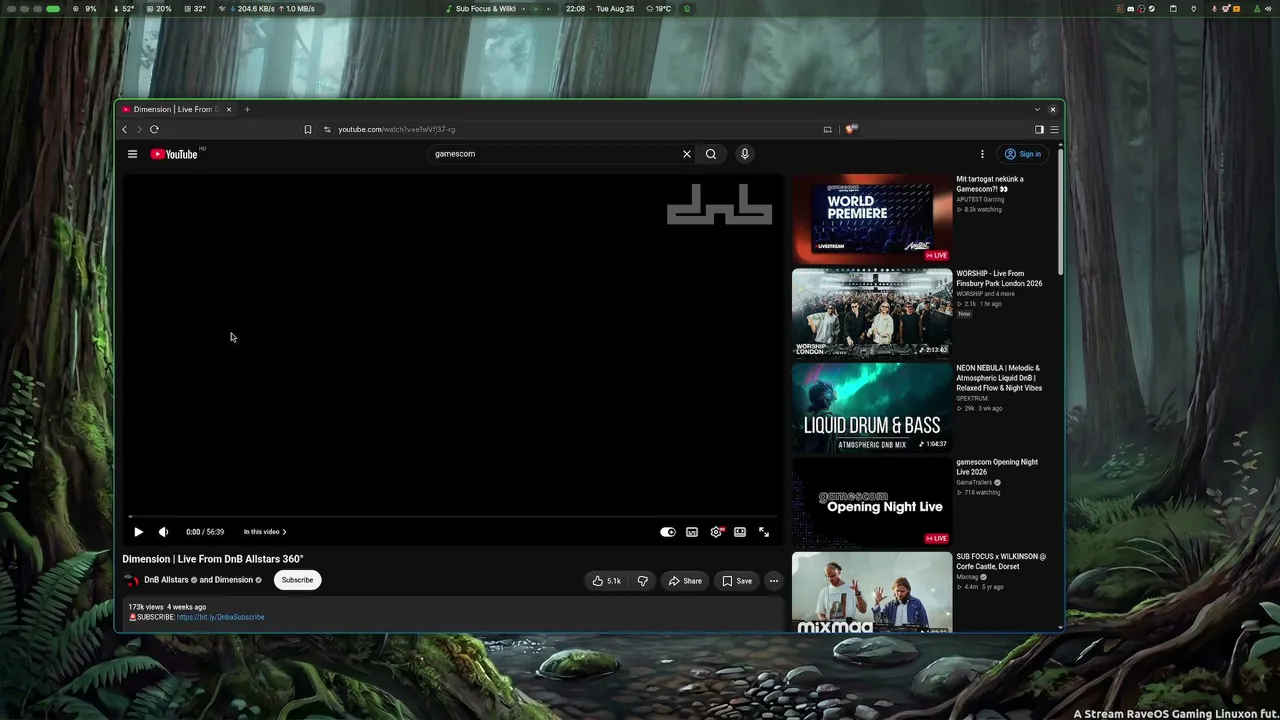Open gamescom Opening Night Live thumbnail
The image size is (1280, 720).
pos(872,501)
